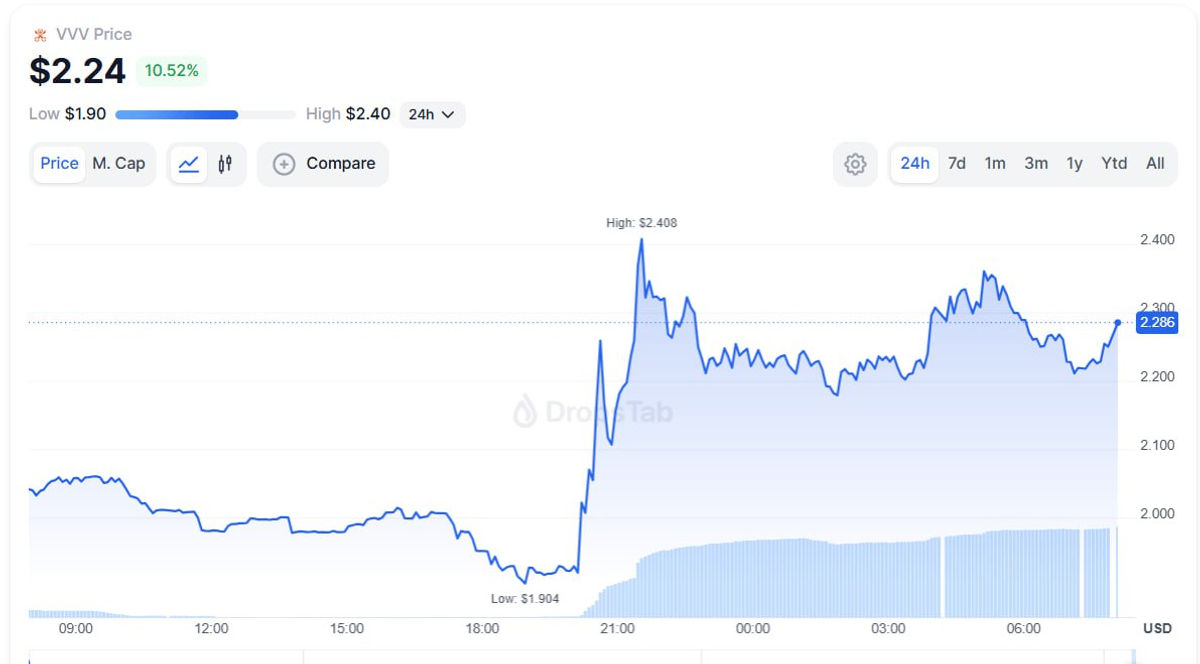Select the 7d timeframe tab
Image resolution: width=1200 pixels, height=664 pixels.
[x=957, y=164]
